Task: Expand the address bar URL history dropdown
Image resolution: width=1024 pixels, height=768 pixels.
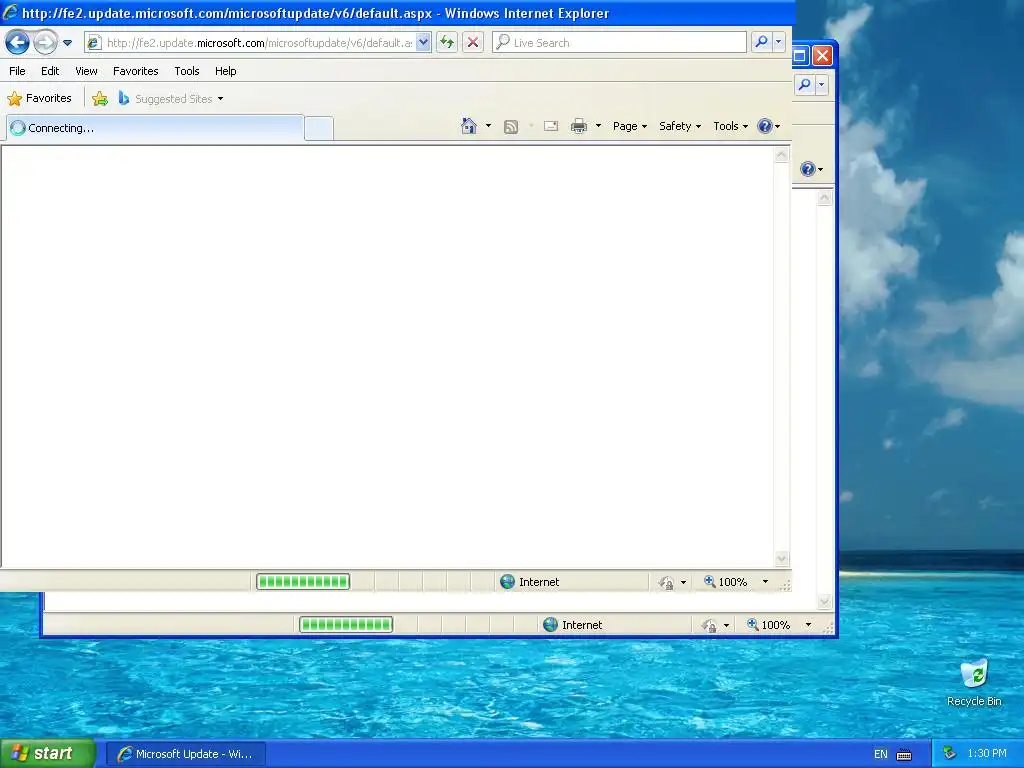Action: point(423,43)
